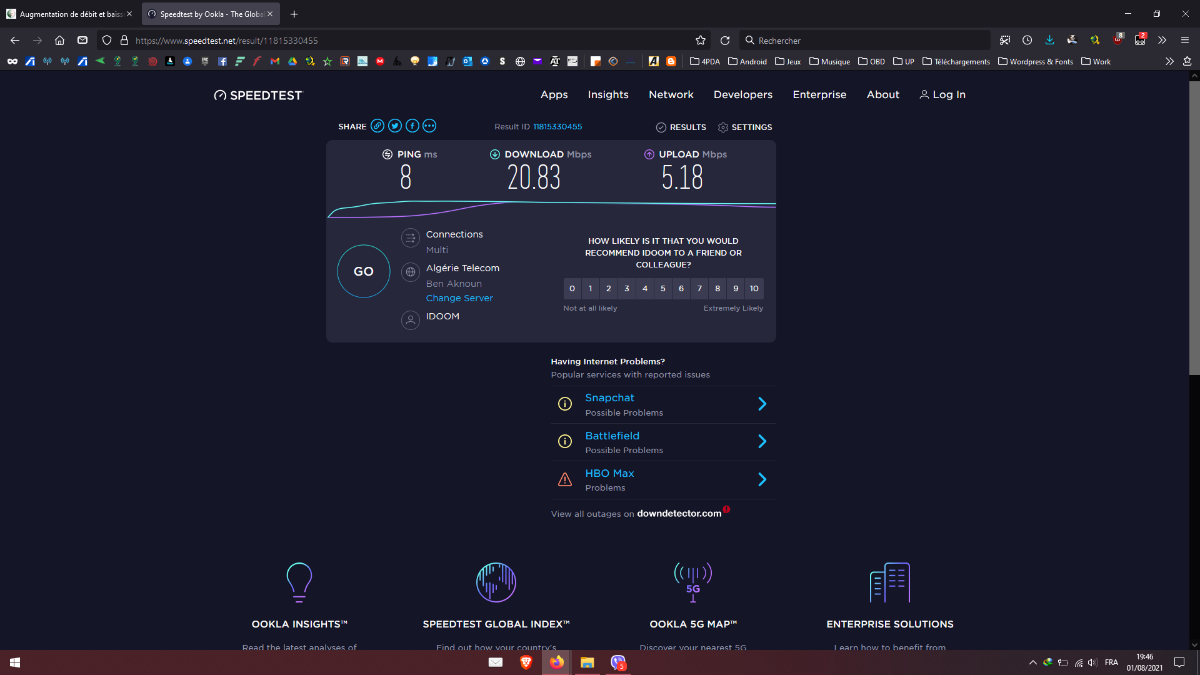Rate recommendation score 10
Image resolution: width=1200 pixels, height=675 pixels.
[754, 288]
